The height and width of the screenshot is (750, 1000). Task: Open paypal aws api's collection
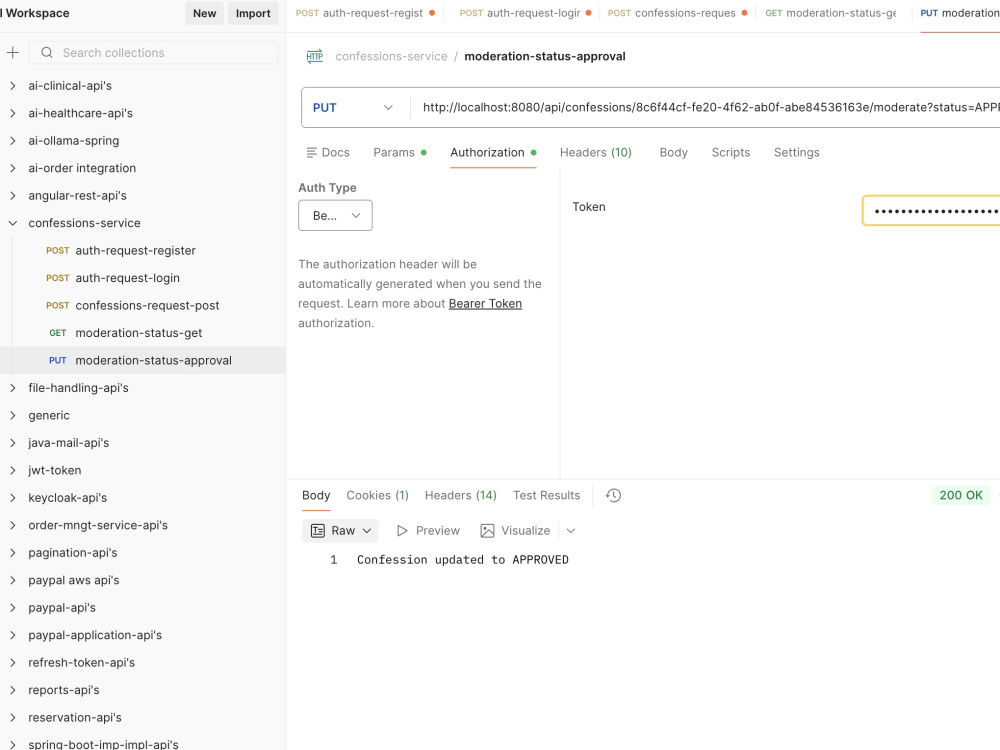73,580
